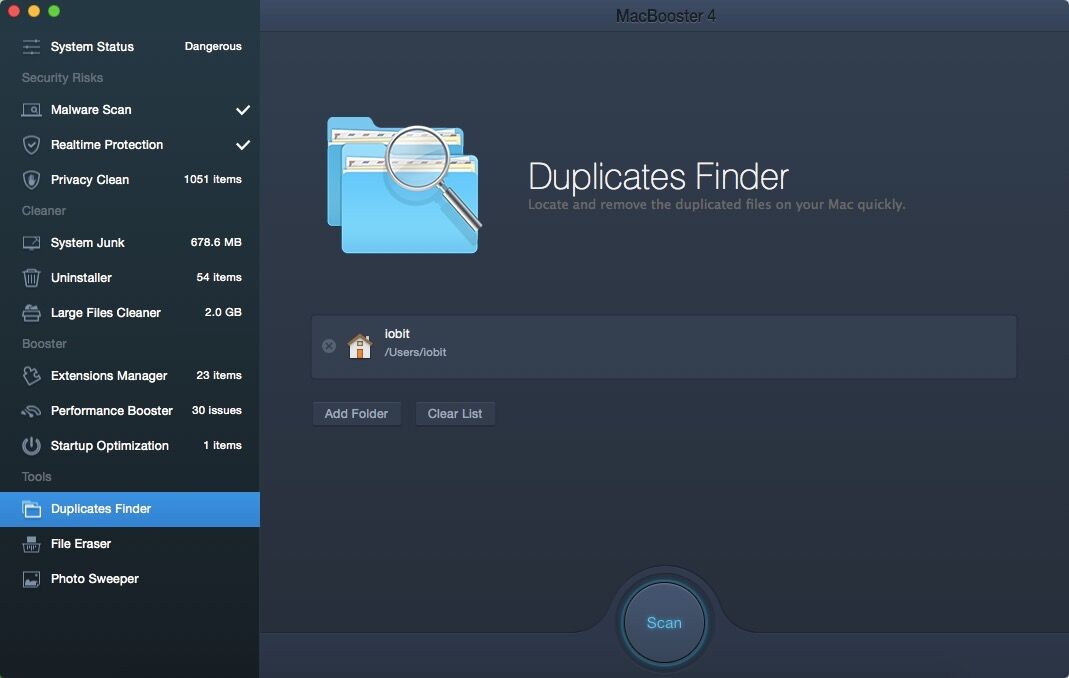This screenshot has height=678, width=1069.
Task: Select the iobit /Users/iobit folder row
Action: tap(664, 347)
